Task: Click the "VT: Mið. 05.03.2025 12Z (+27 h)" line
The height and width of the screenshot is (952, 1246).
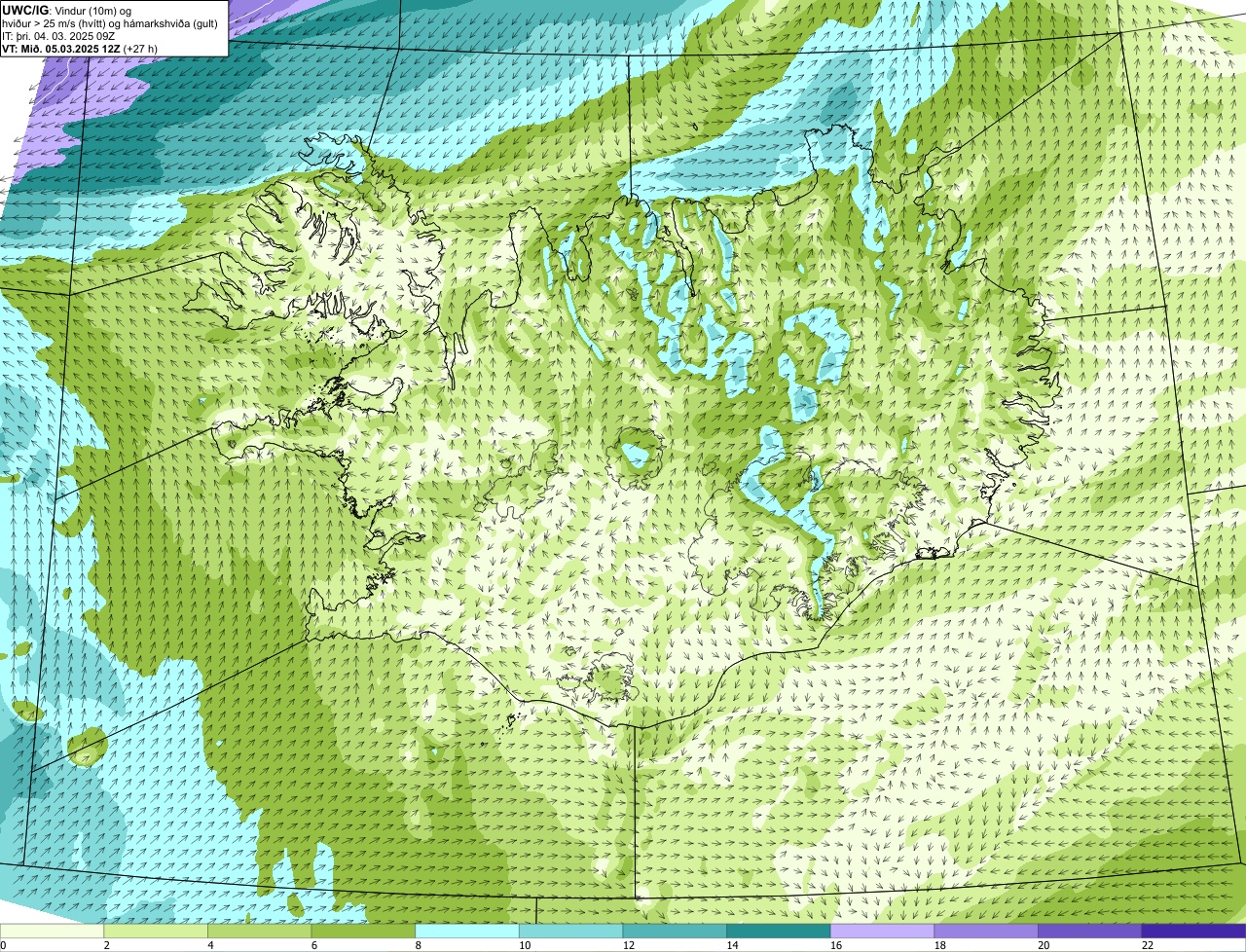Action: (x=80, y=49)
